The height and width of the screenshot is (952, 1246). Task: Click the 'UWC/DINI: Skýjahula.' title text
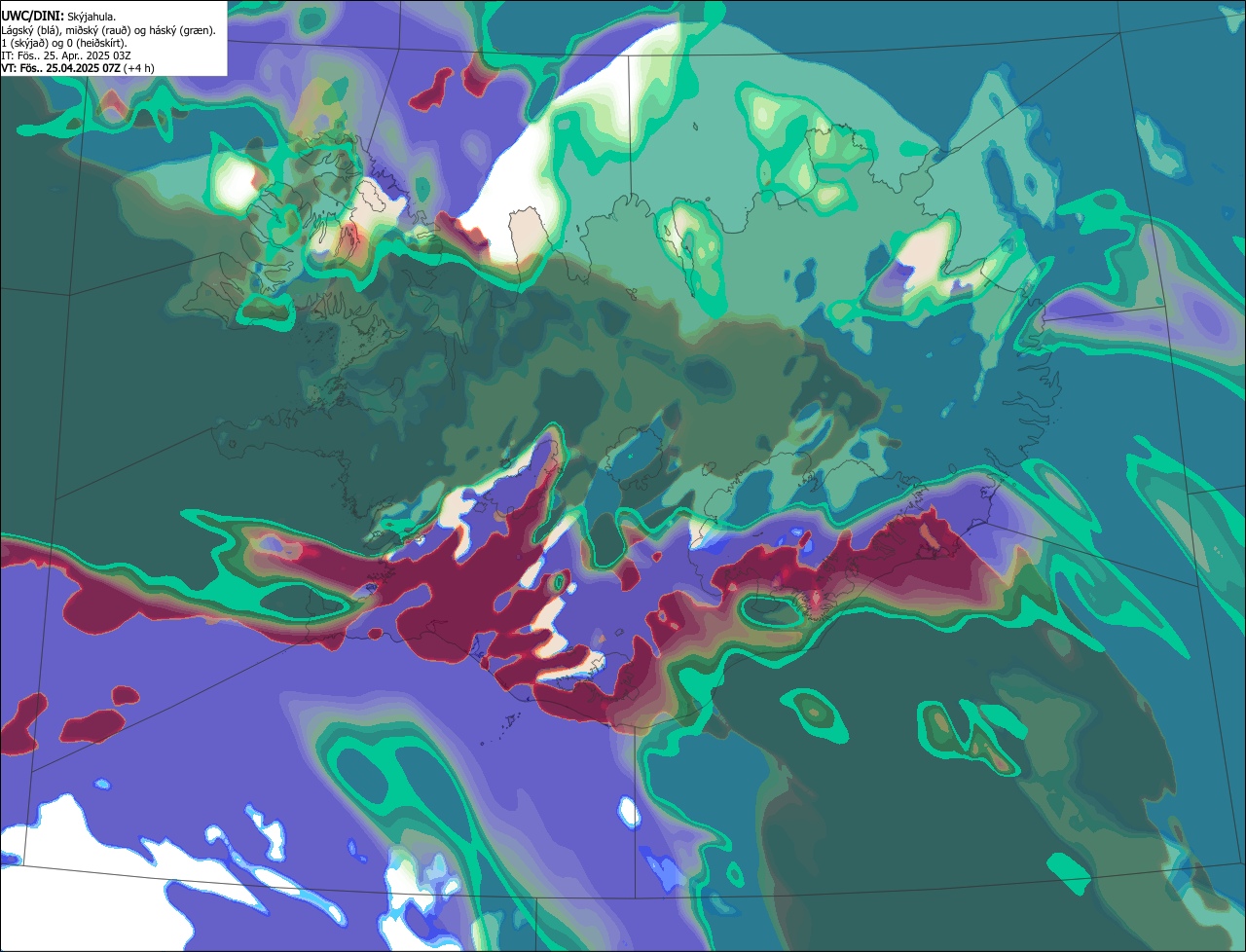click(x=58, y=16)
